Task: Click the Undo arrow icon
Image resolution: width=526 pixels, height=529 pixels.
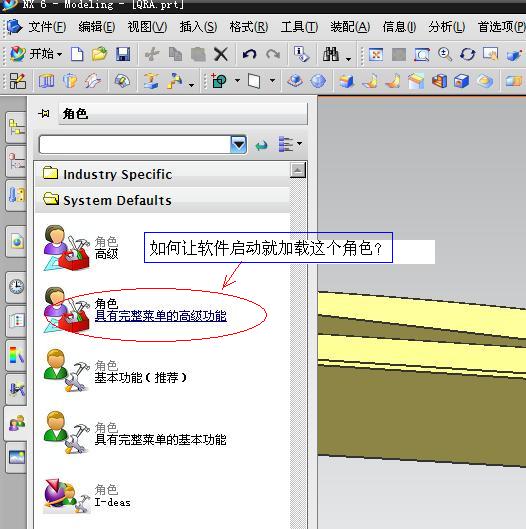Action: pos(250,54)
